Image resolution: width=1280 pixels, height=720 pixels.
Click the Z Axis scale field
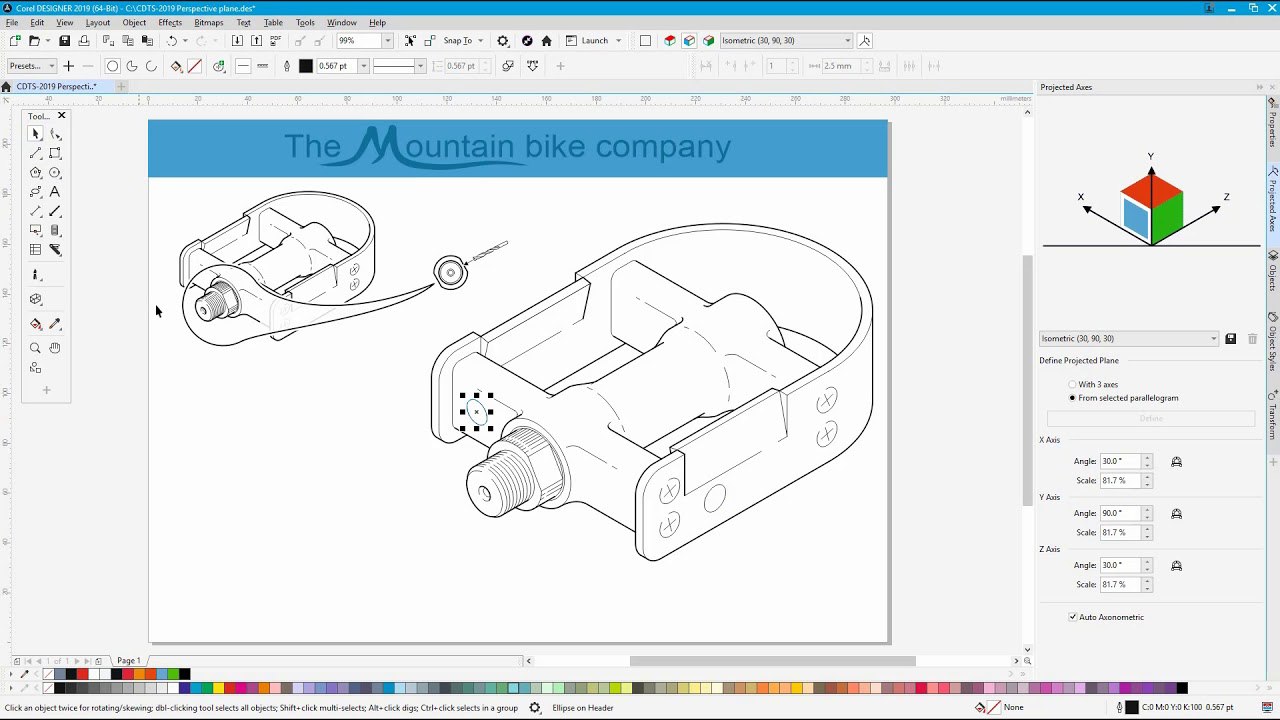tap(1120, 584)
